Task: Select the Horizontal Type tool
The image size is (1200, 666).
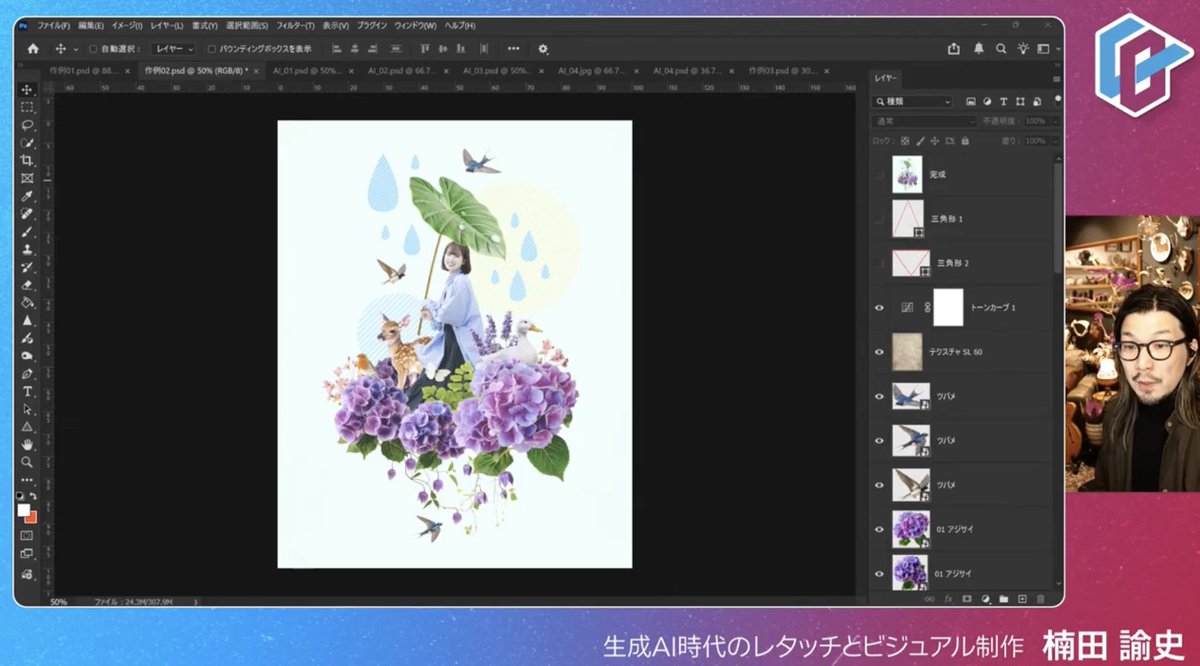Action: 27,391
